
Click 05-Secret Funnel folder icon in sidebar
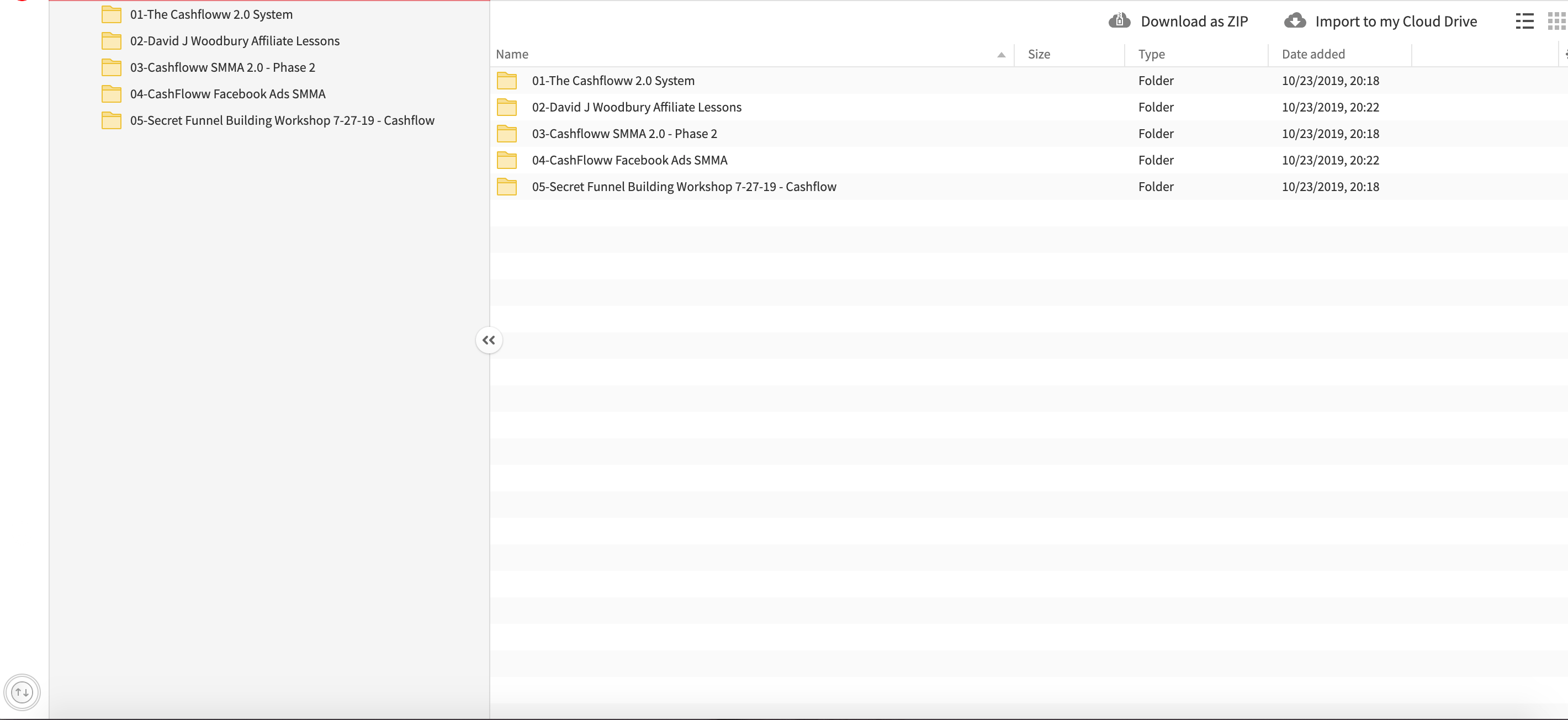[112, 120]
